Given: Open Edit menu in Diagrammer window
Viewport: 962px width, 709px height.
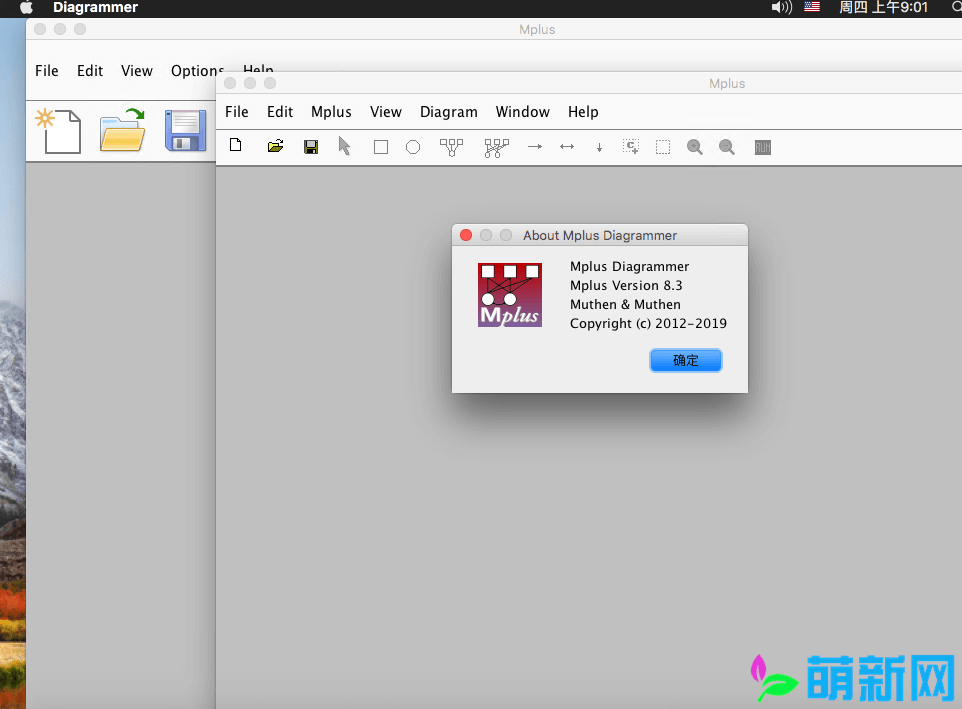Looking at the screenshot, I should (280, 112).
